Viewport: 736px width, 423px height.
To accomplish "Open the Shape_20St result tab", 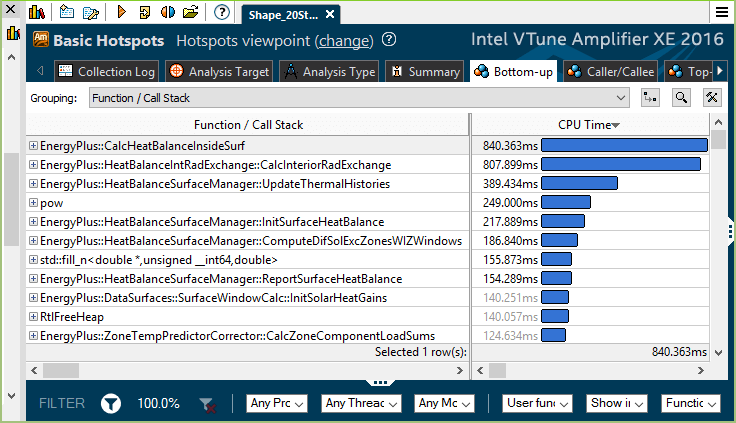I will click(x=291, y=15).
